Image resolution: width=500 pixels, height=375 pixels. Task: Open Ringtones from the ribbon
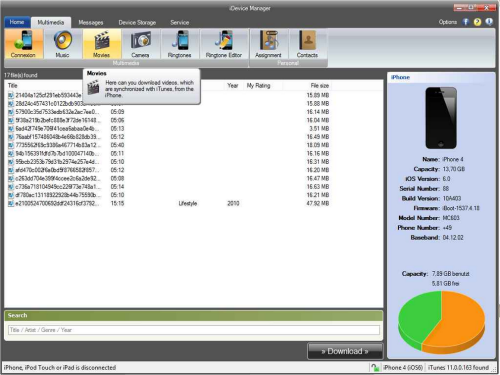[x=180, y=44]
